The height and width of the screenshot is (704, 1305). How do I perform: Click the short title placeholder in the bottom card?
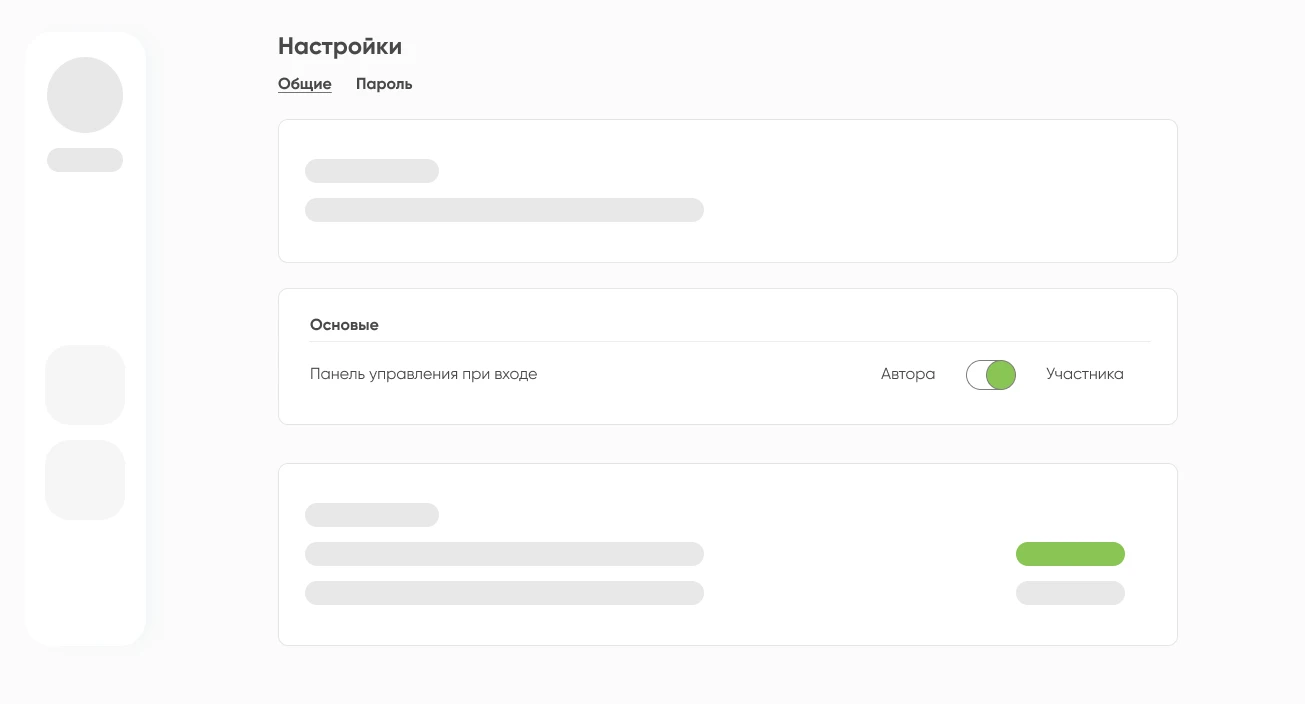[x=372, y=515]
